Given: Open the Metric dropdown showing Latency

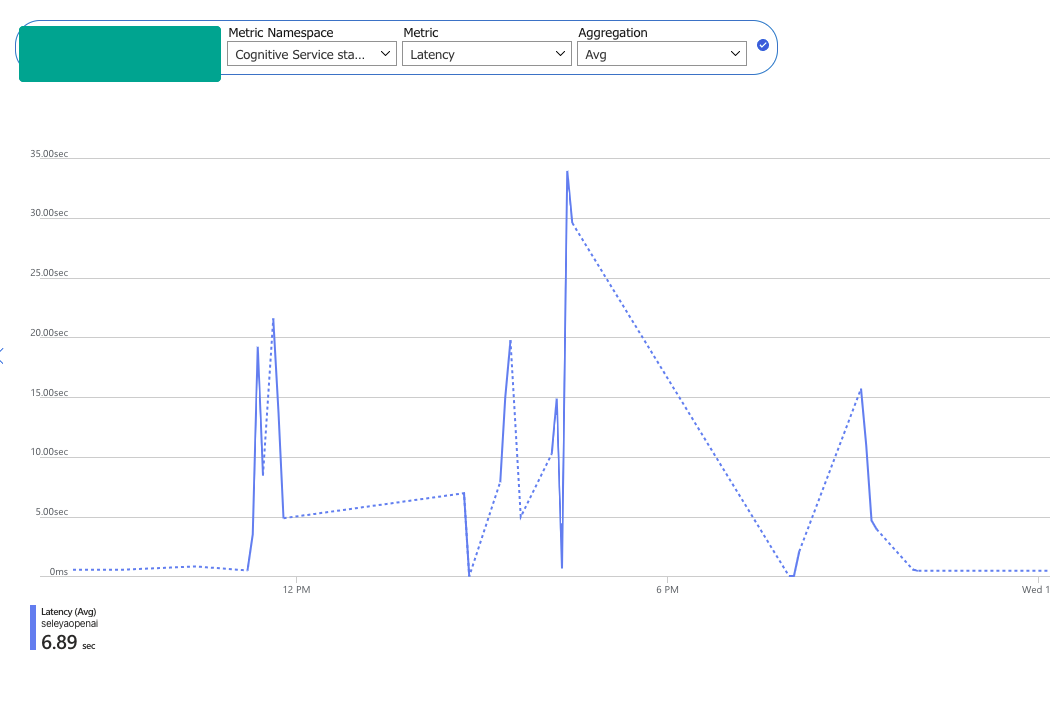Looking at the screenshot, I should pos(486,54).
